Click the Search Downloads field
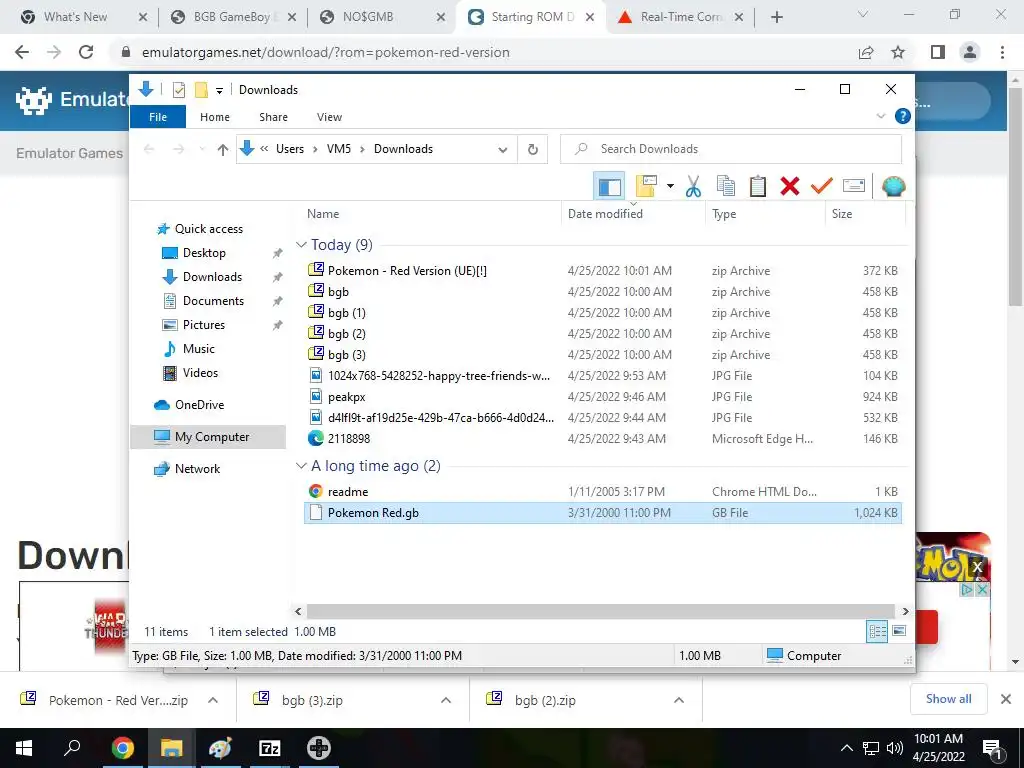Screen dimensions: 1024x768 click(731, 149)
